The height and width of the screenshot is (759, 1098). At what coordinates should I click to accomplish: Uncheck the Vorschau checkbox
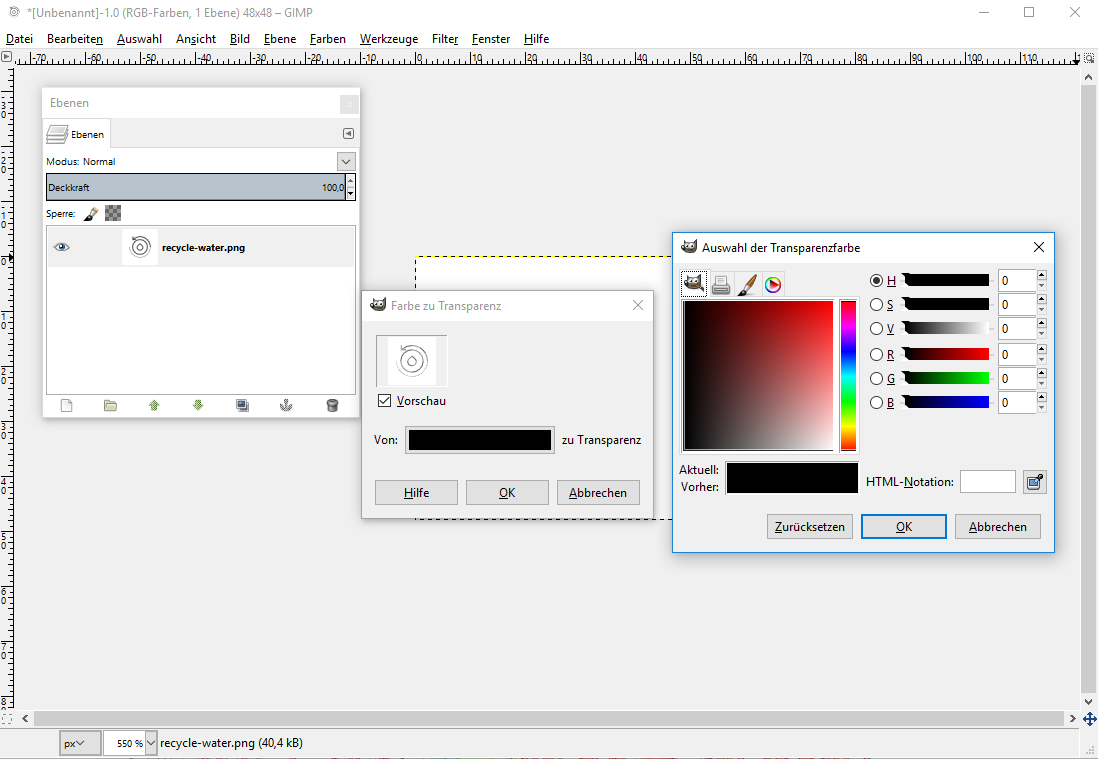385,399
